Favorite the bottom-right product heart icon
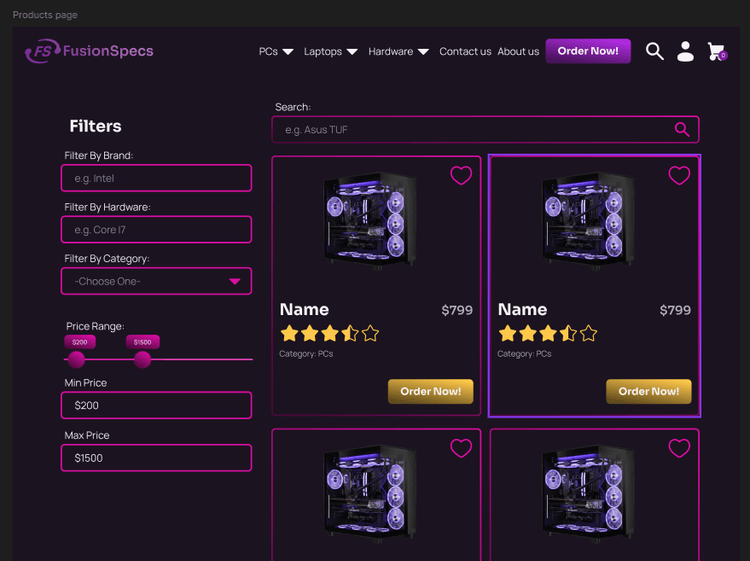The width and height of the screenshot is (750, 561). point(679,448)
